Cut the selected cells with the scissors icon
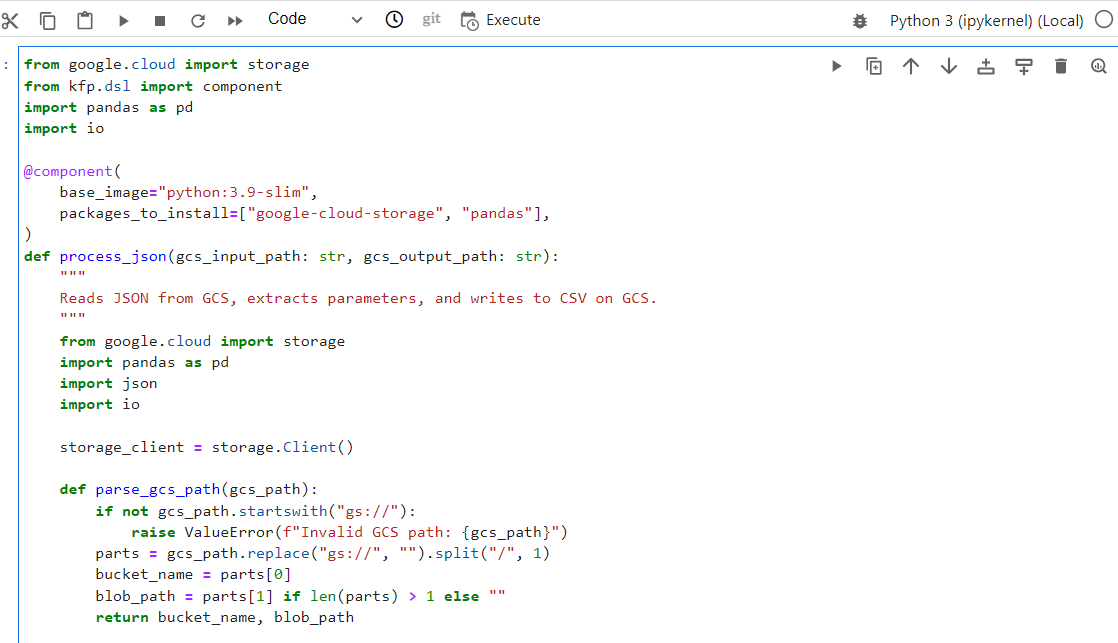Viewport: 1118px width, 643px height. 10,19
